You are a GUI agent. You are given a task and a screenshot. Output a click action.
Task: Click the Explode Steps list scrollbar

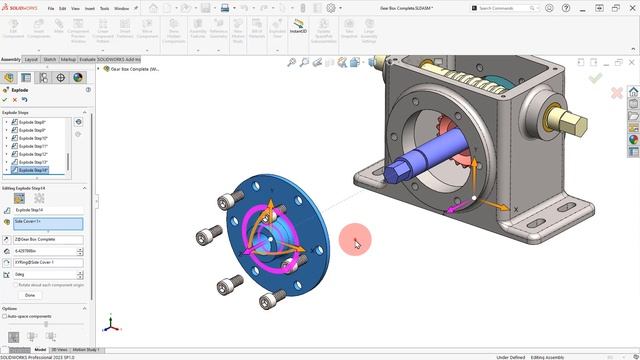(x=68, y=162)
